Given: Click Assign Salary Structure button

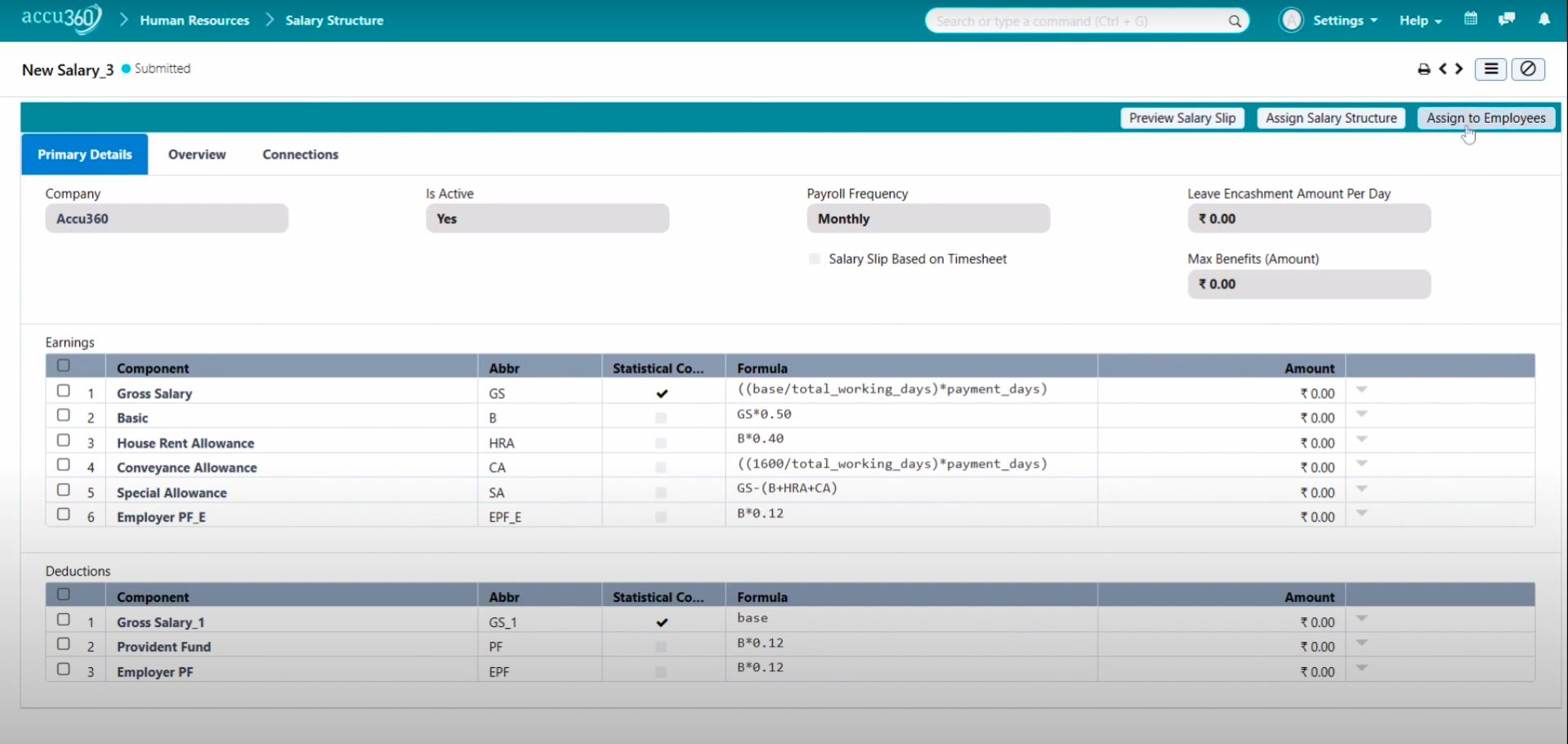Looking at the screenshot, I should tap(1331, 118).
